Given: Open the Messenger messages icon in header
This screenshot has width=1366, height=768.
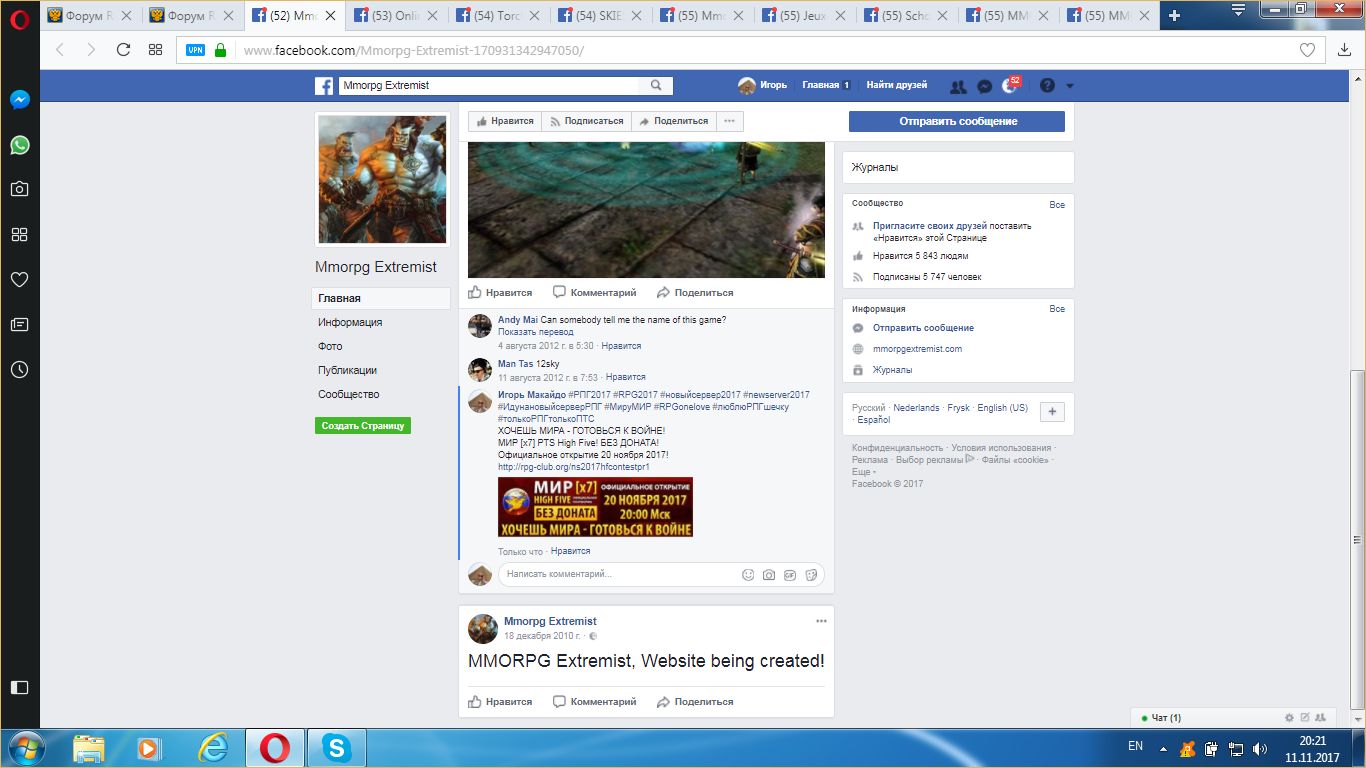Looking at the screenshot, I should click(984, 86).
